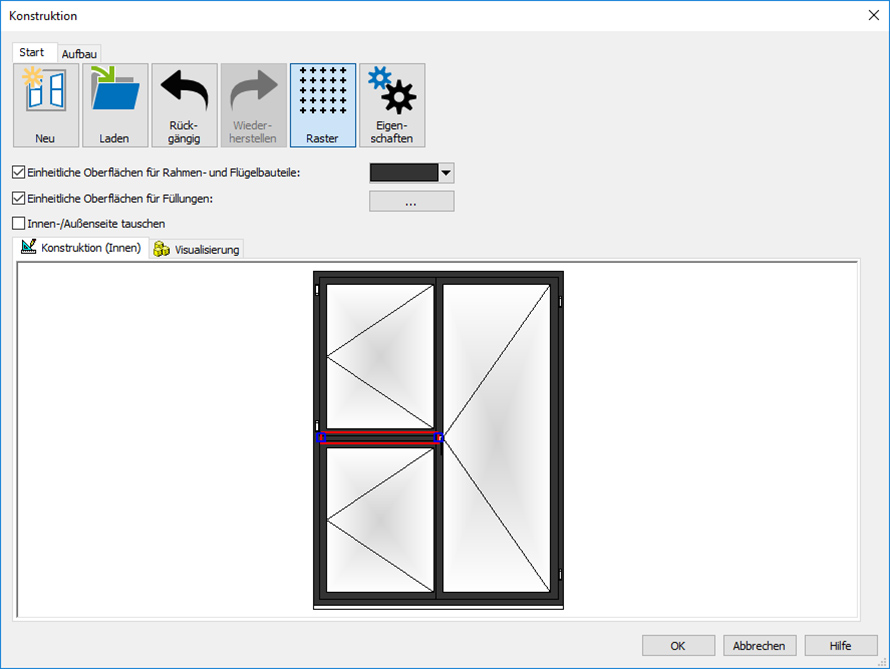Open the Visualisierung tab

click(x=197, y=249)
